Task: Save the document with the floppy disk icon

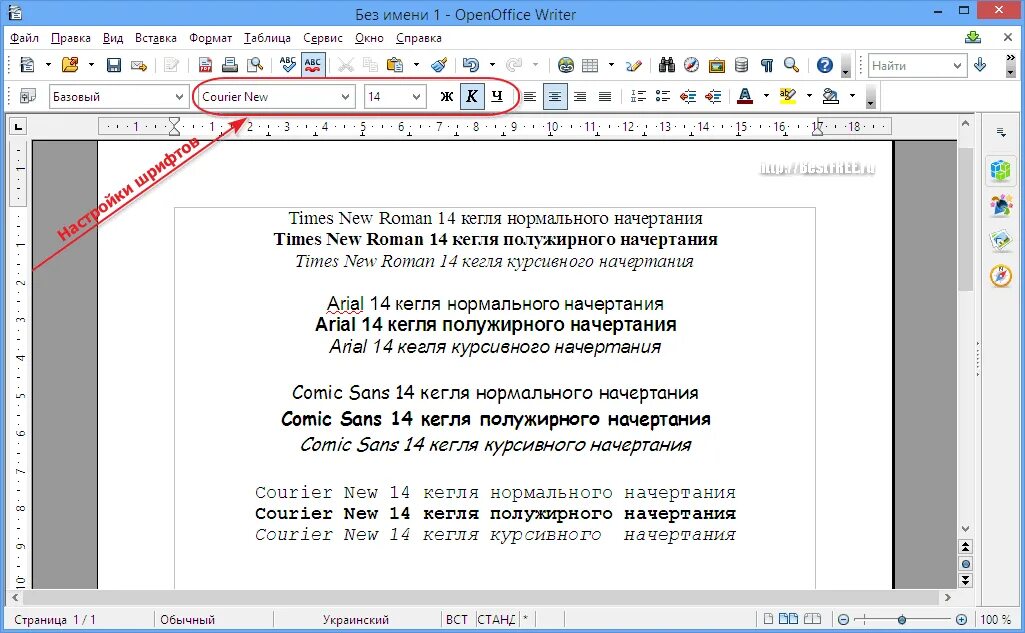Action: click(x=114, y=65)
